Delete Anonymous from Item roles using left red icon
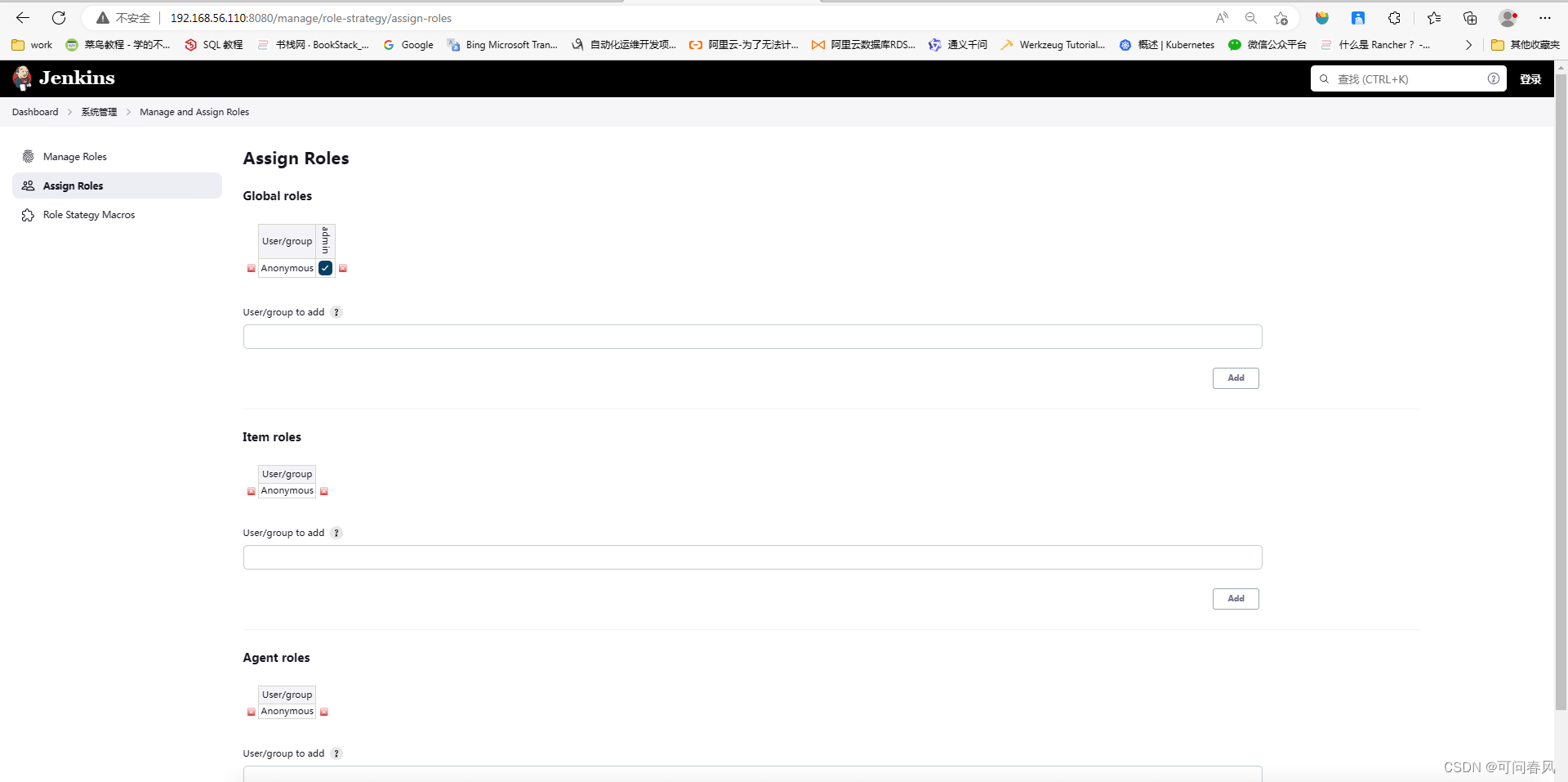The width and height of the screenshot is (1568, 782). click(x=252, y=491)
